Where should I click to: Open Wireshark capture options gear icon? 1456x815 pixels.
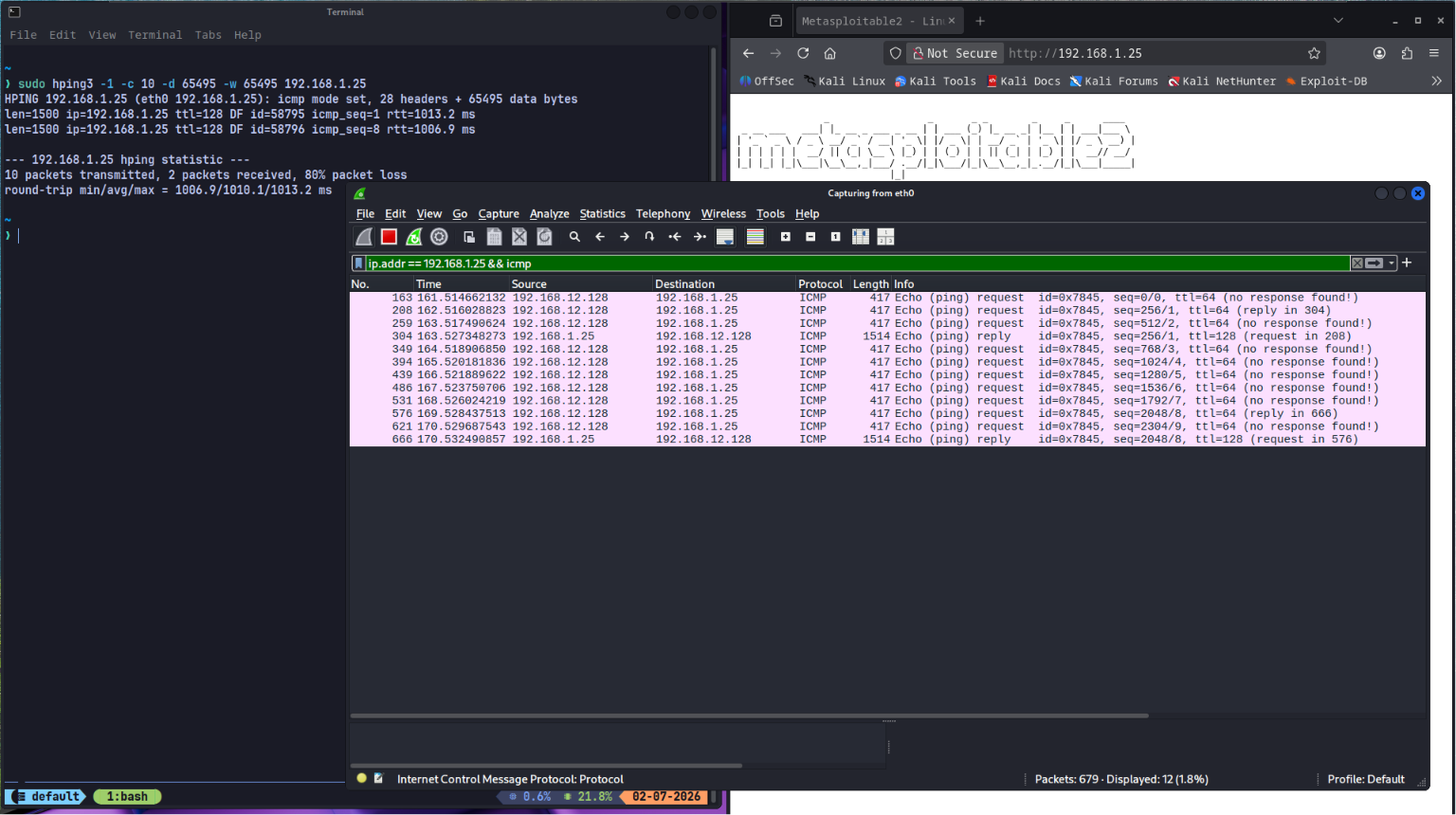click(x=439, y=237)
